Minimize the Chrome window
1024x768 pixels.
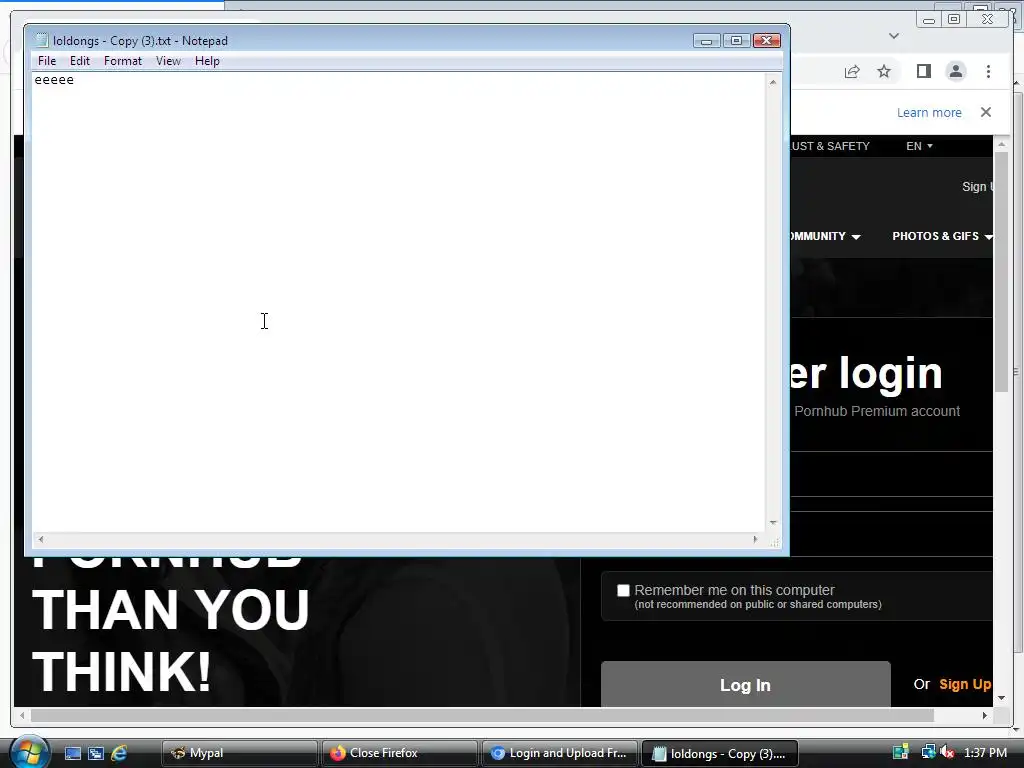click(x=929, y=20)
